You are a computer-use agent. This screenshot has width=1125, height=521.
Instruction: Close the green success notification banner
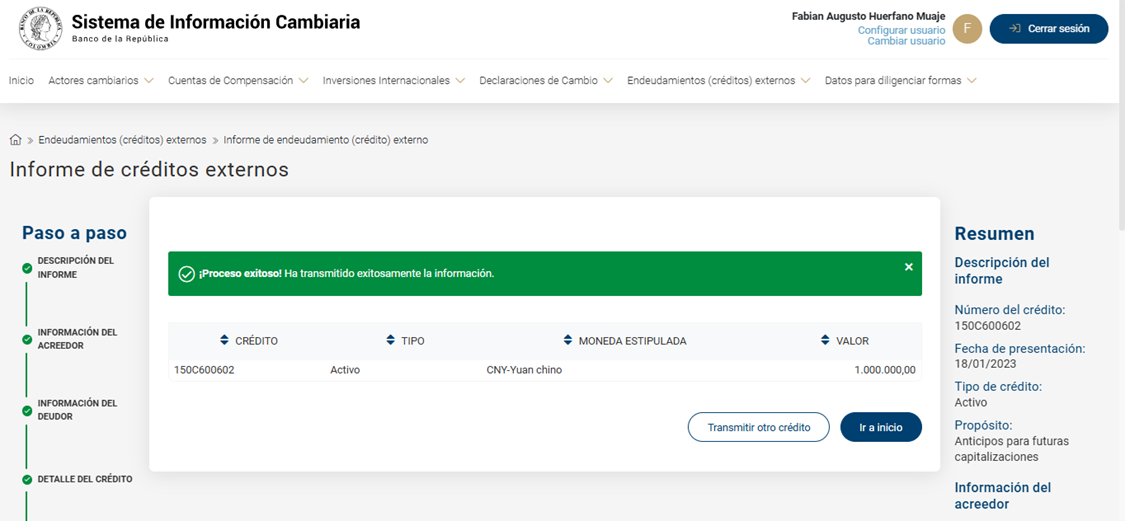[908, 267]
